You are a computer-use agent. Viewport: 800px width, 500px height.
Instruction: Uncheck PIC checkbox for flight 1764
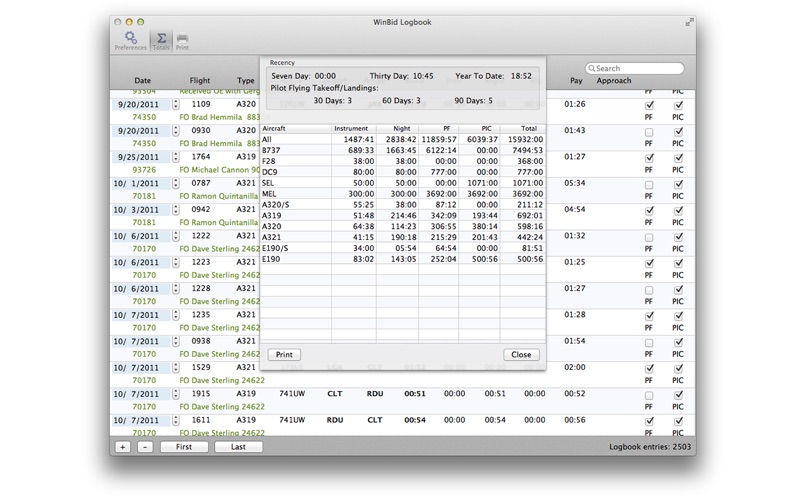click(678, 158)
